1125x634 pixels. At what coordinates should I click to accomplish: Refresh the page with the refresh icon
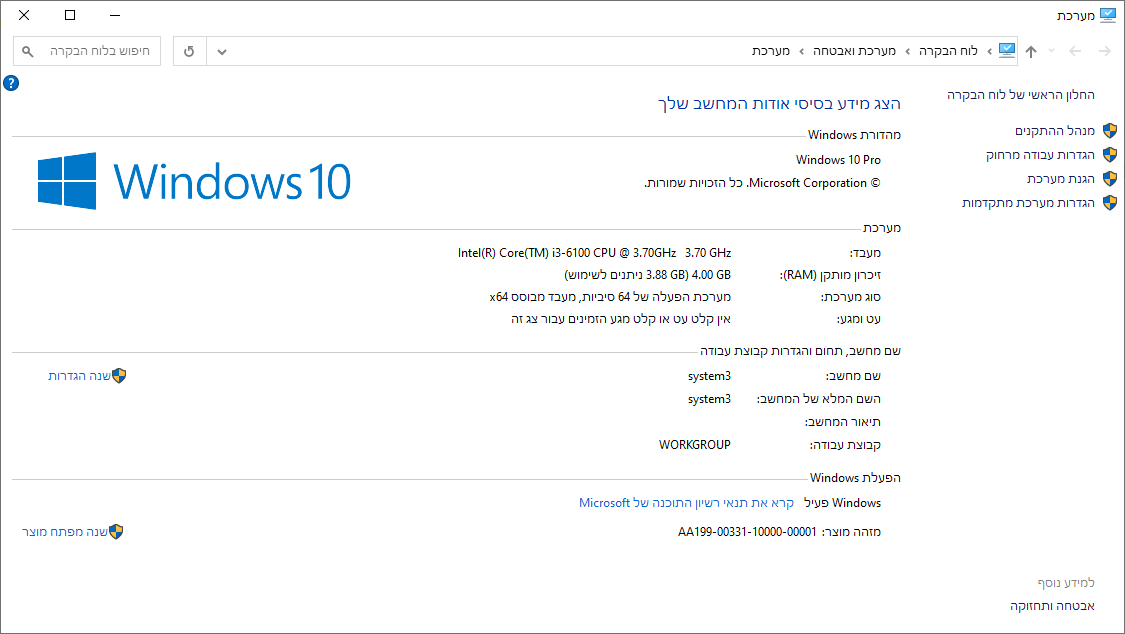pyautogui.click(x=189, y=52)
